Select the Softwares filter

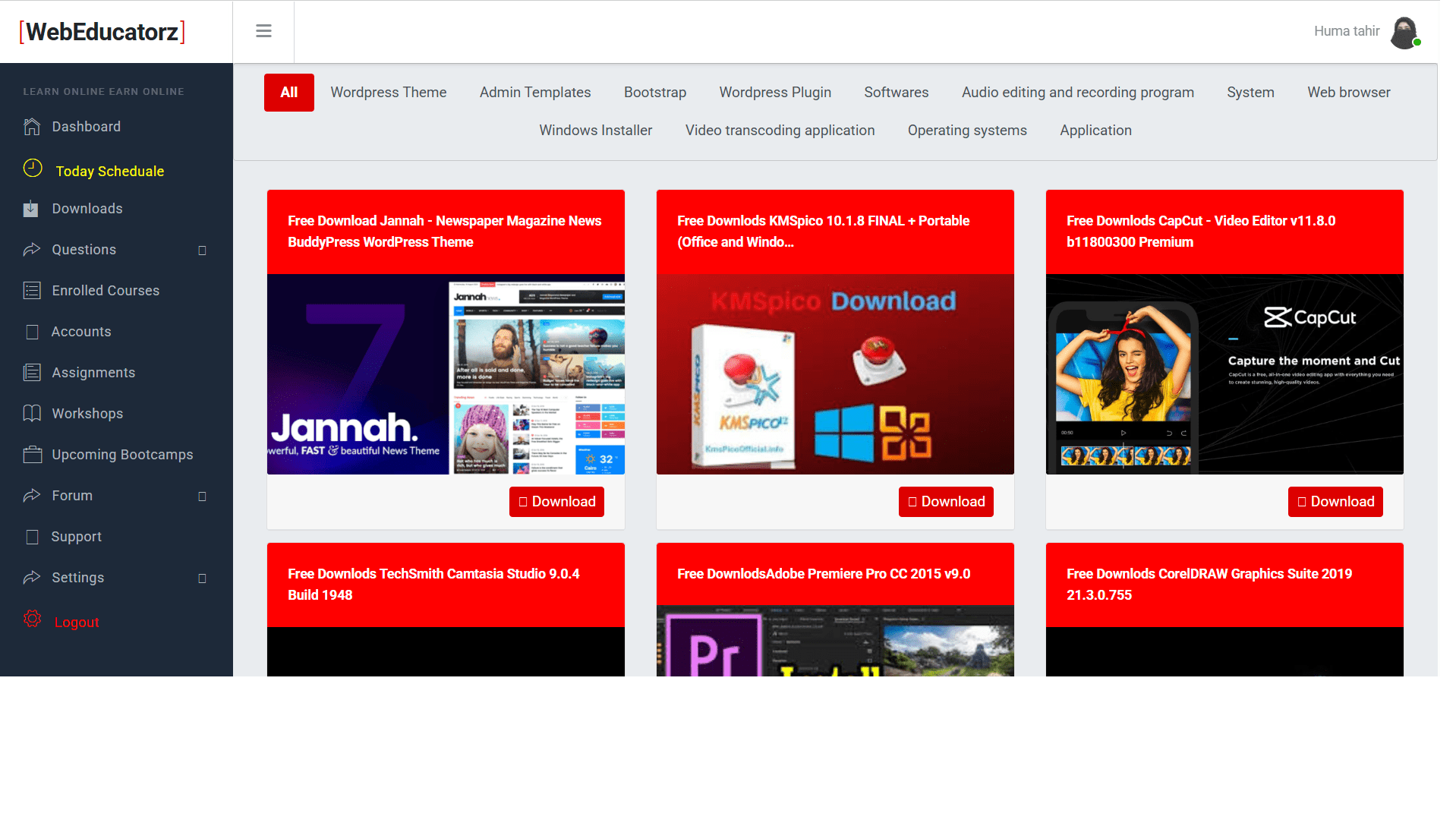click(897, 93)
